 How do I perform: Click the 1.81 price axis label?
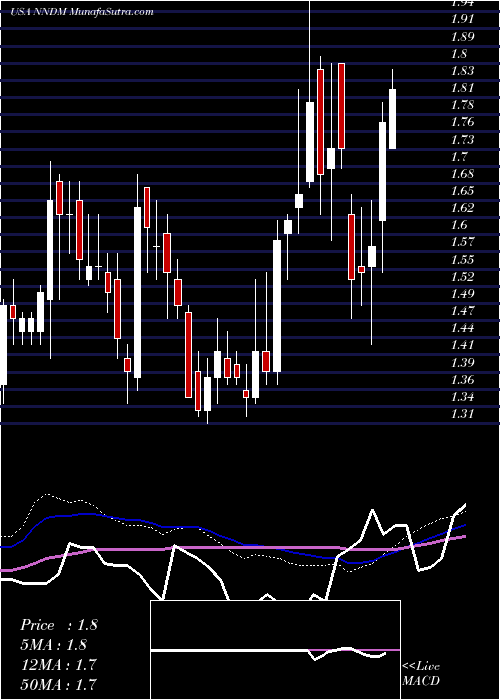[461, 88]
